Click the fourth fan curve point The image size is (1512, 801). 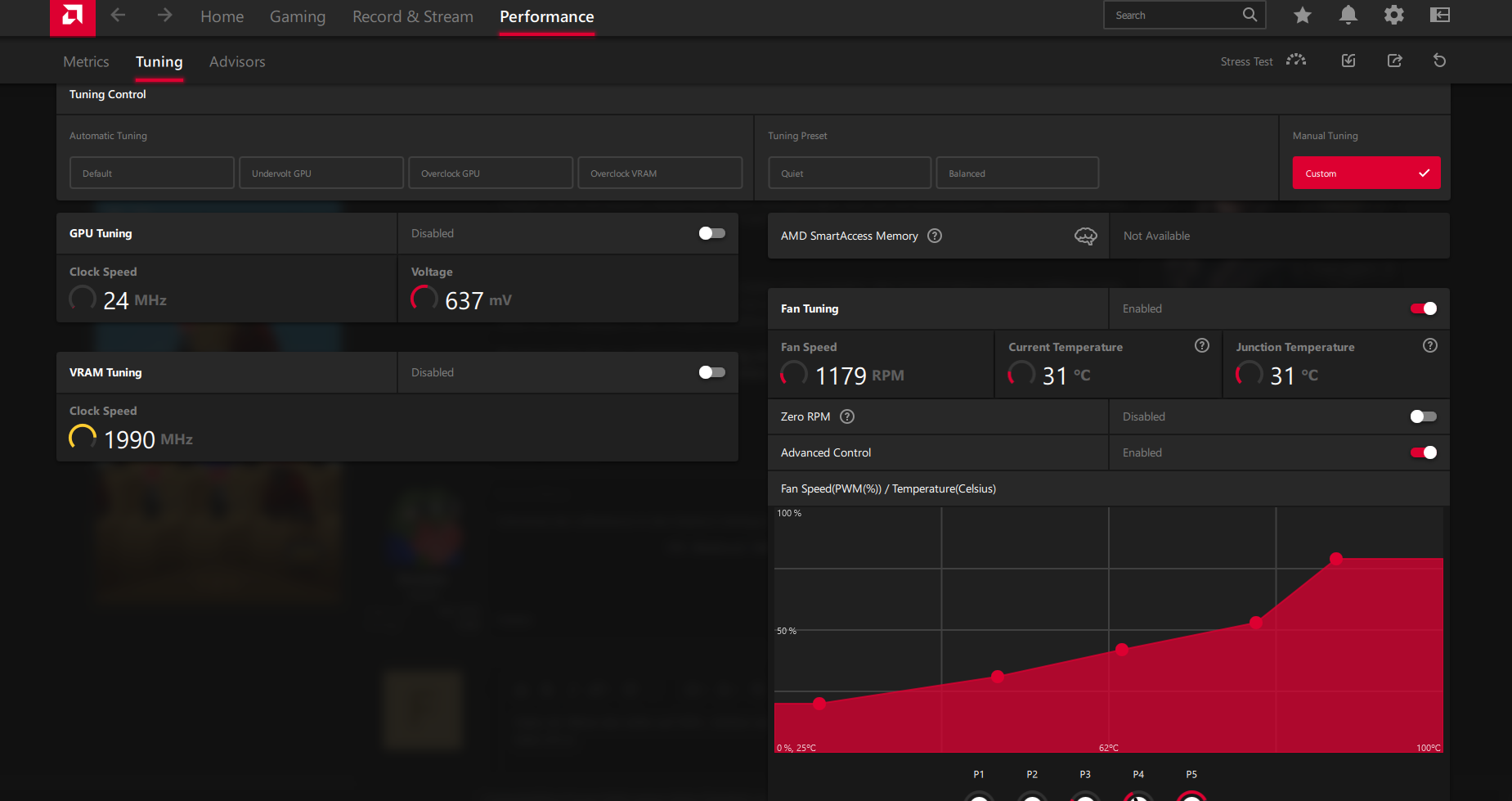click(1256, 623)
